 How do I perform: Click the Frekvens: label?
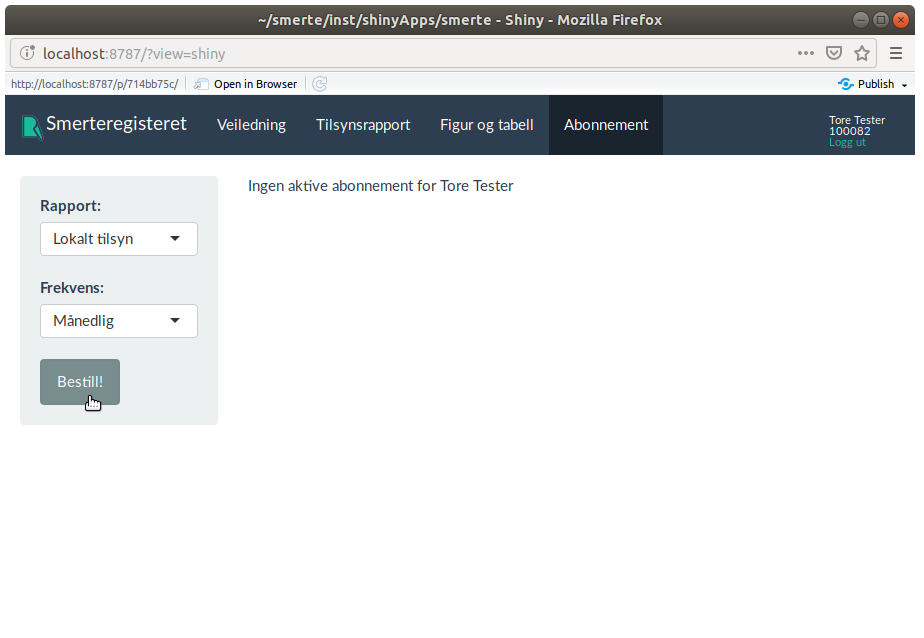click(x=72, y=287)
